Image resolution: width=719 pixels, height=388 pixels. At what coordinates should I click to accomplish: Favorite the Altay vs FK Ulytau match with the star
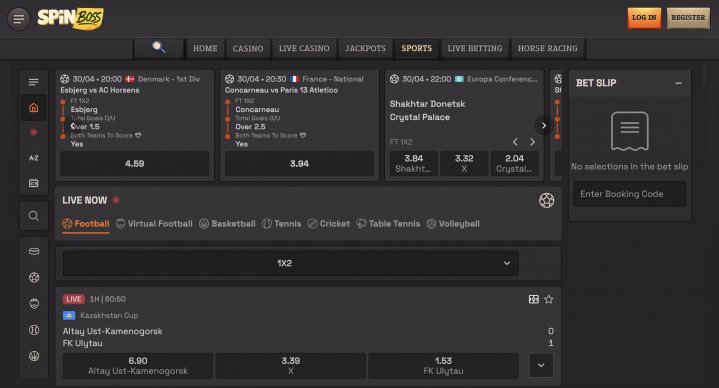[x=548, y=299]
